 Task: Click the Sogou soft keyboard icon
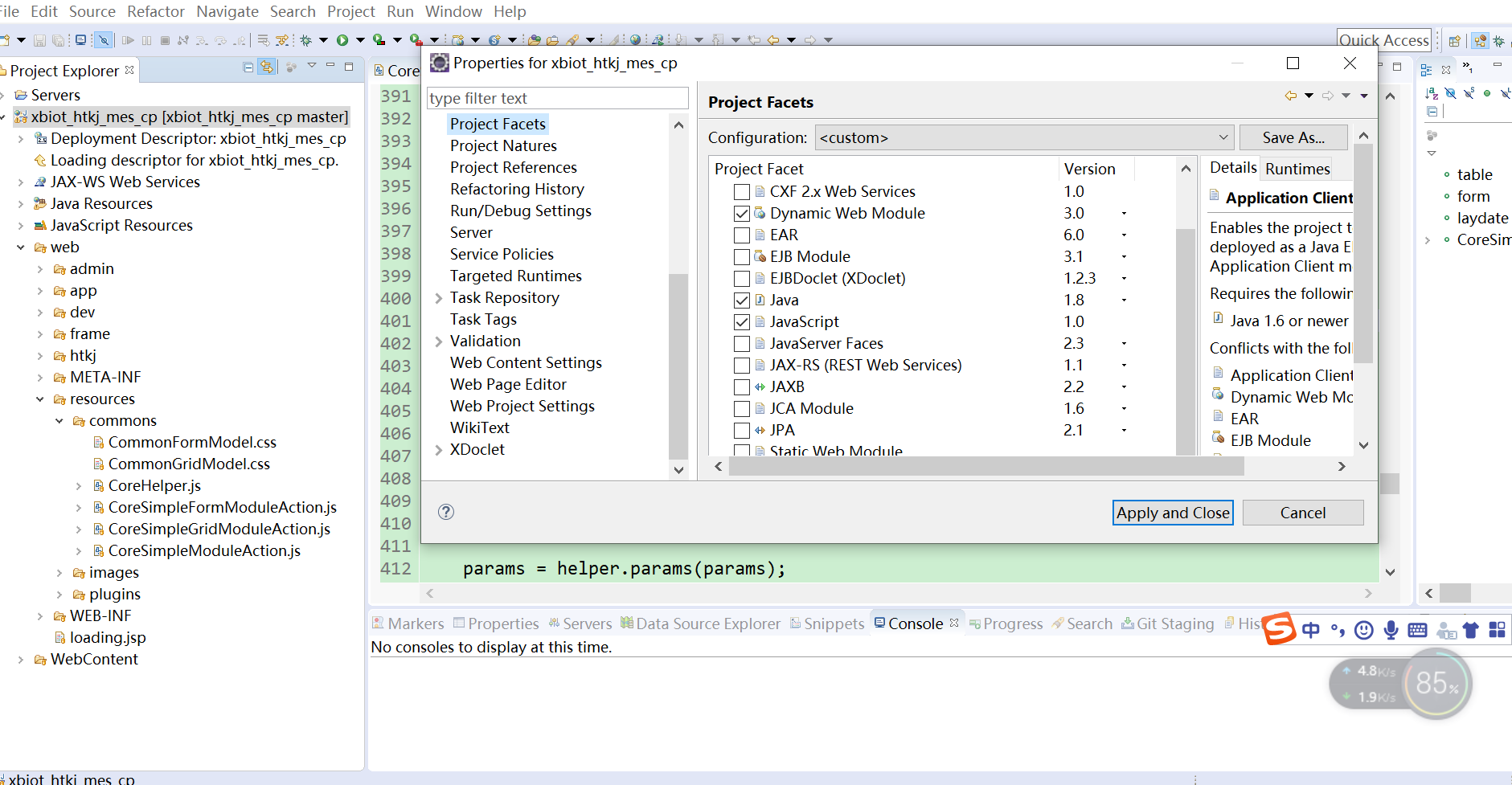[x=1417, y=631]
